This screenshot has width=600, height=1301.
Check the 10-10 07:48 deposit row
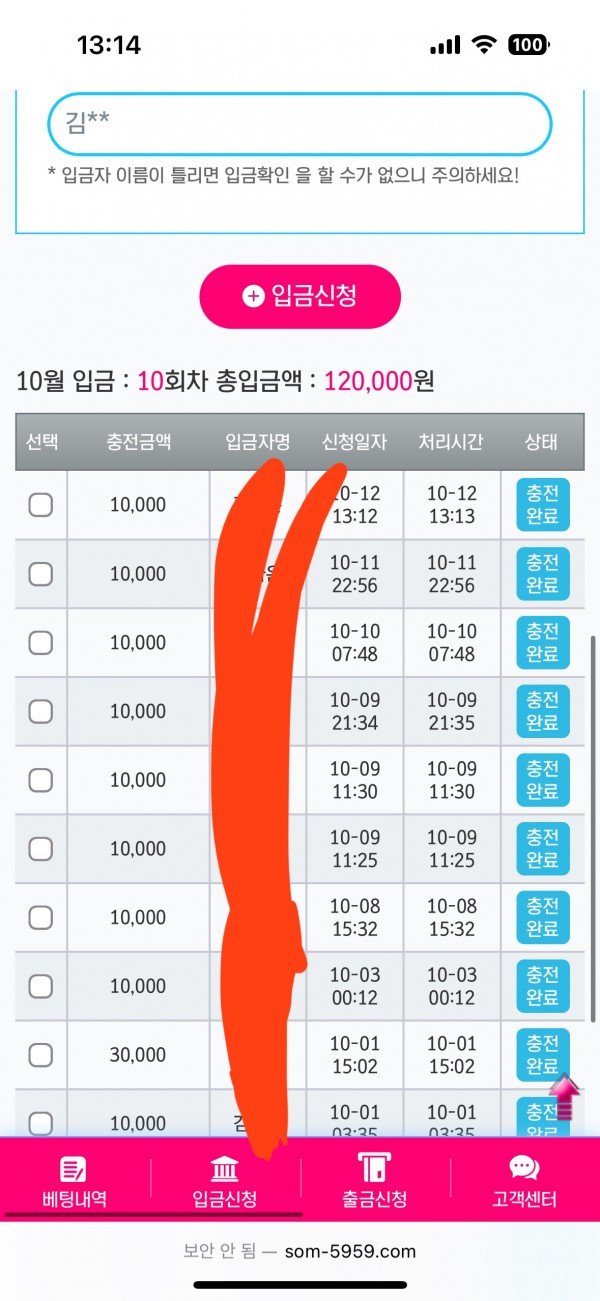coord(41,643)
